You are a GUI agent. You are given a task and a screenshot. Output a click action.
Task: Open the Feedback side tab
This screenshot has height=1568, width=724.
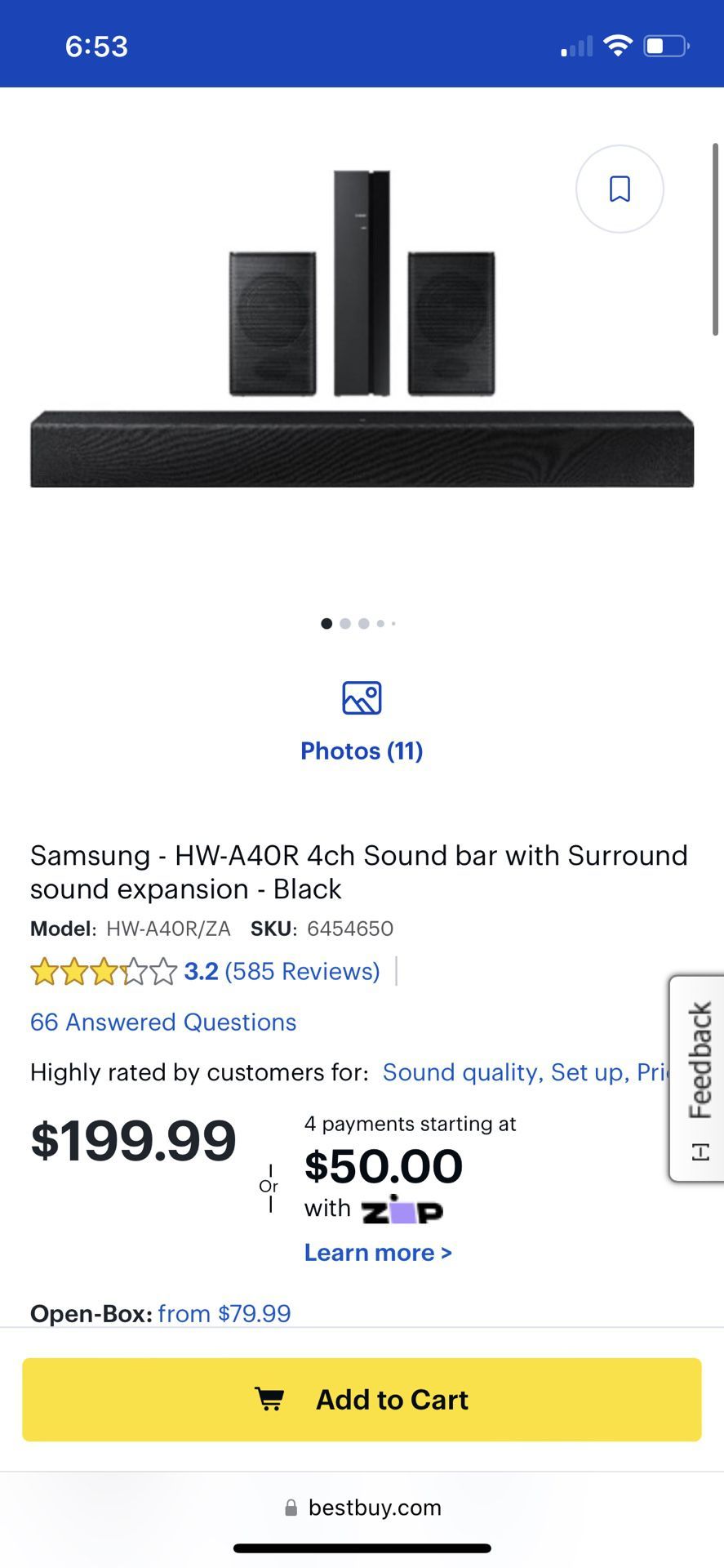click(x=698, y=1077)
